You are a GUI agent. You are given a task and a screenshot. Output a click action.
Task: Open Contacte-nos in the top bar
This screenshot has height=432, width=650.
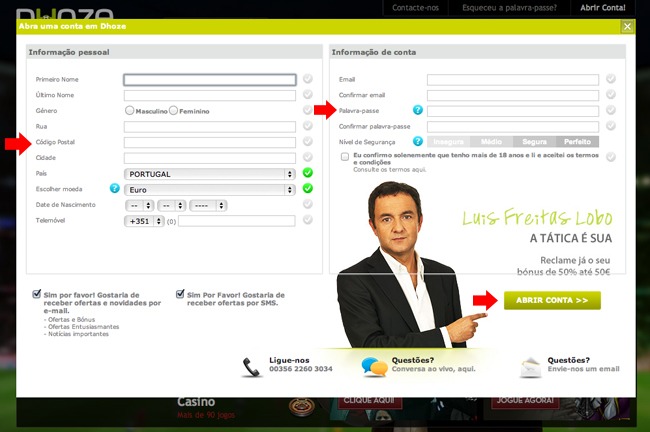click(x=415, y=7)
